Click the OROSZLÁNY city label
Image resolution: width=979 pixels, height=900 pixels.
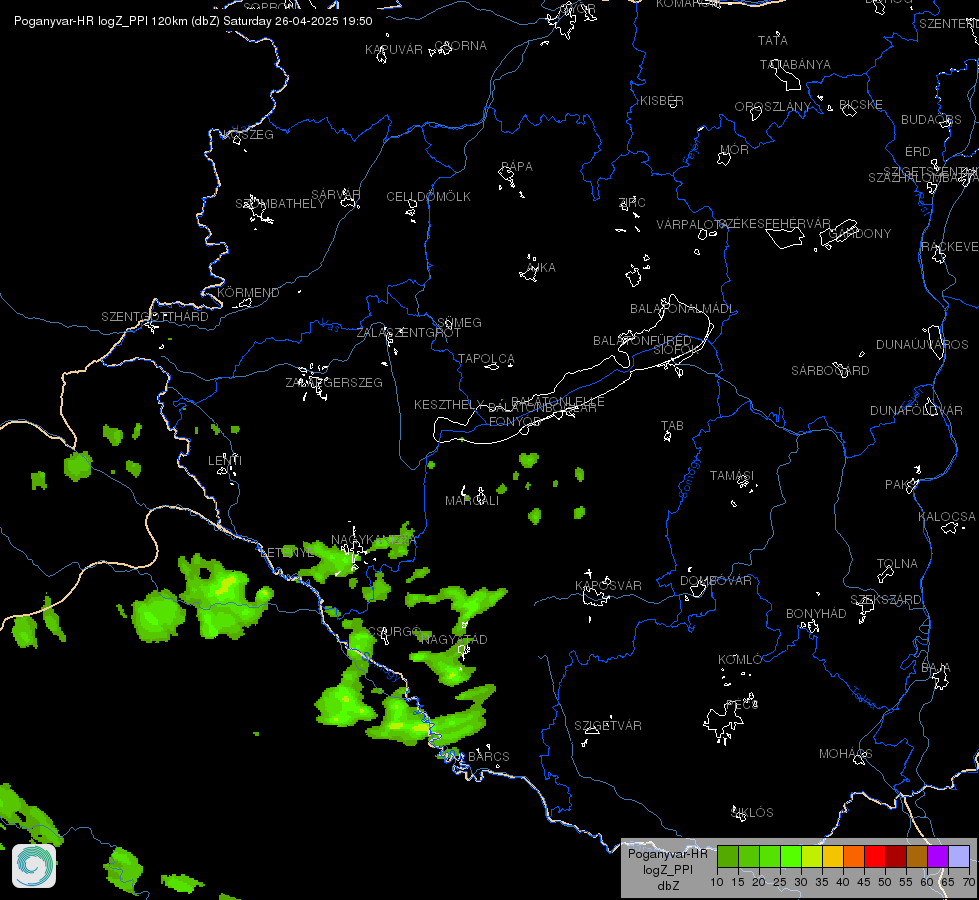pyautogui.click(x=772, y=107)
